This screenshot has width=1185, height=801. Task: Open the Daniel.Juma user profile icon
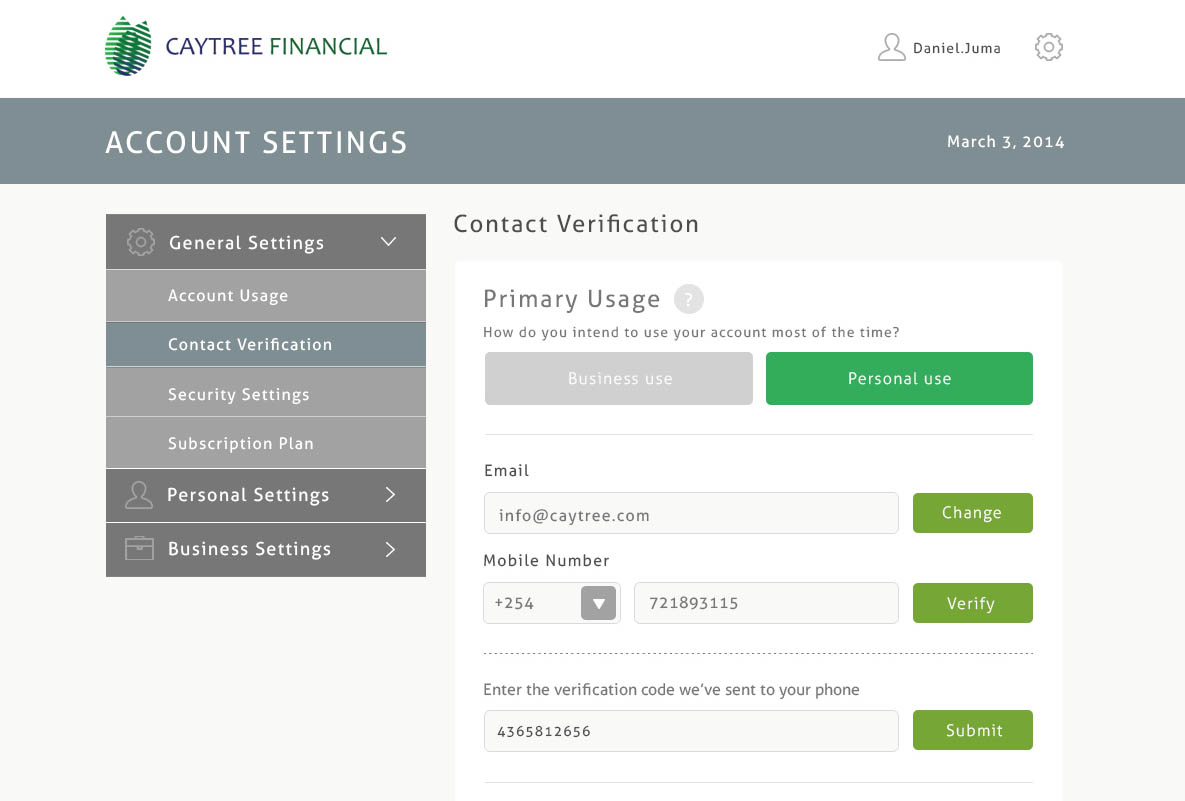click(x=891, y=47)
